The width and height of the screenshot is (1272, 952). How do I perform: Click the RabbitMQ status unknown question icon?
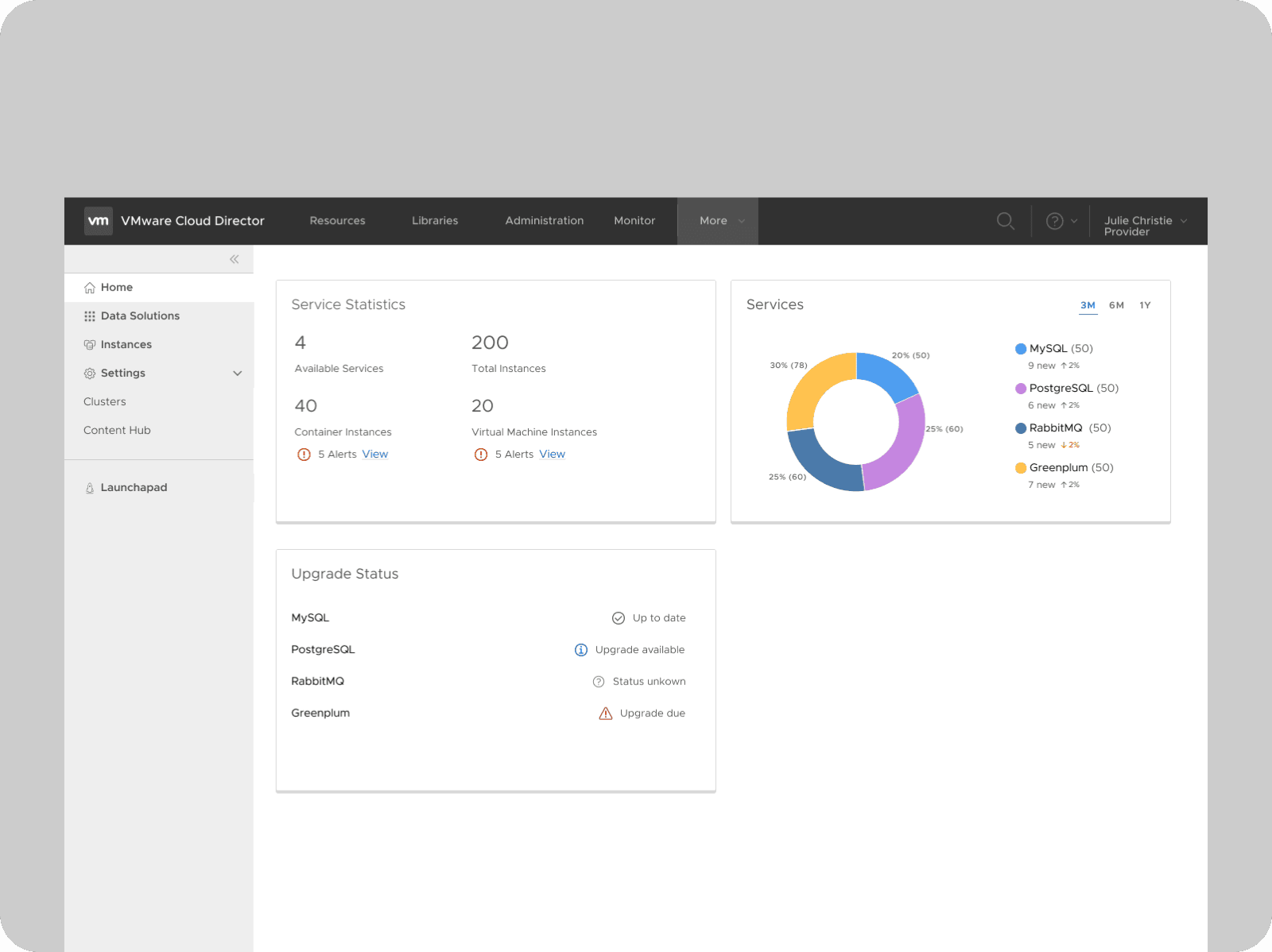coord(599,682)
